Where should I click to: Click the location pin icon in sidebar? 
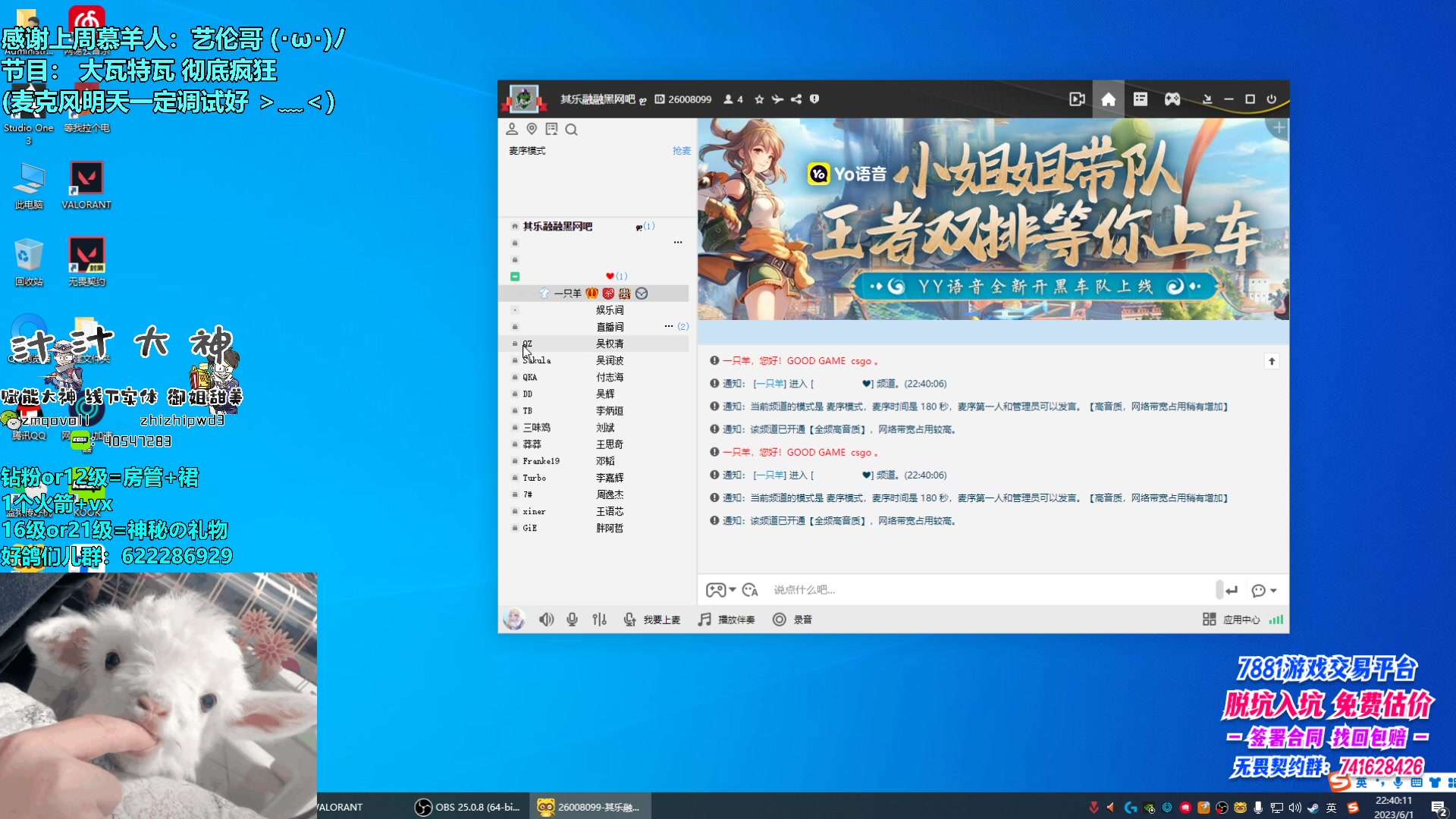[532, 129]
